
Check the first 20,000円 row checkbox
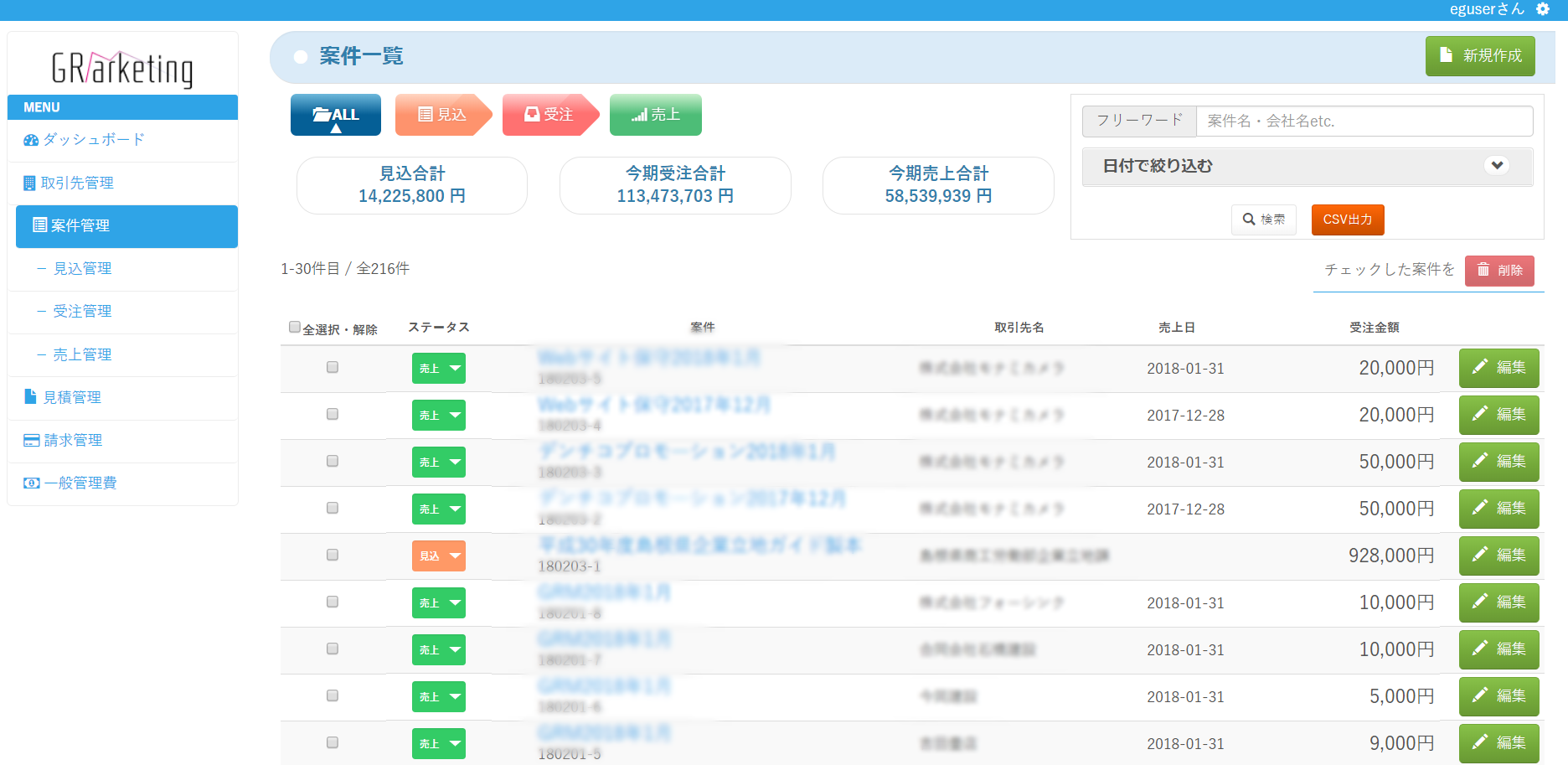point(333,367)
